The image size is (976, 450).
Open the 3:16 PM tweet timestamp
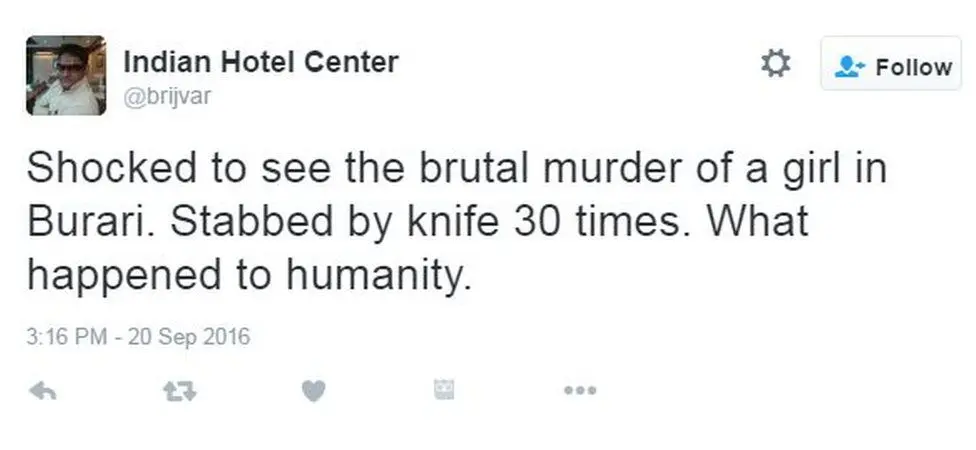click(66, 336)
